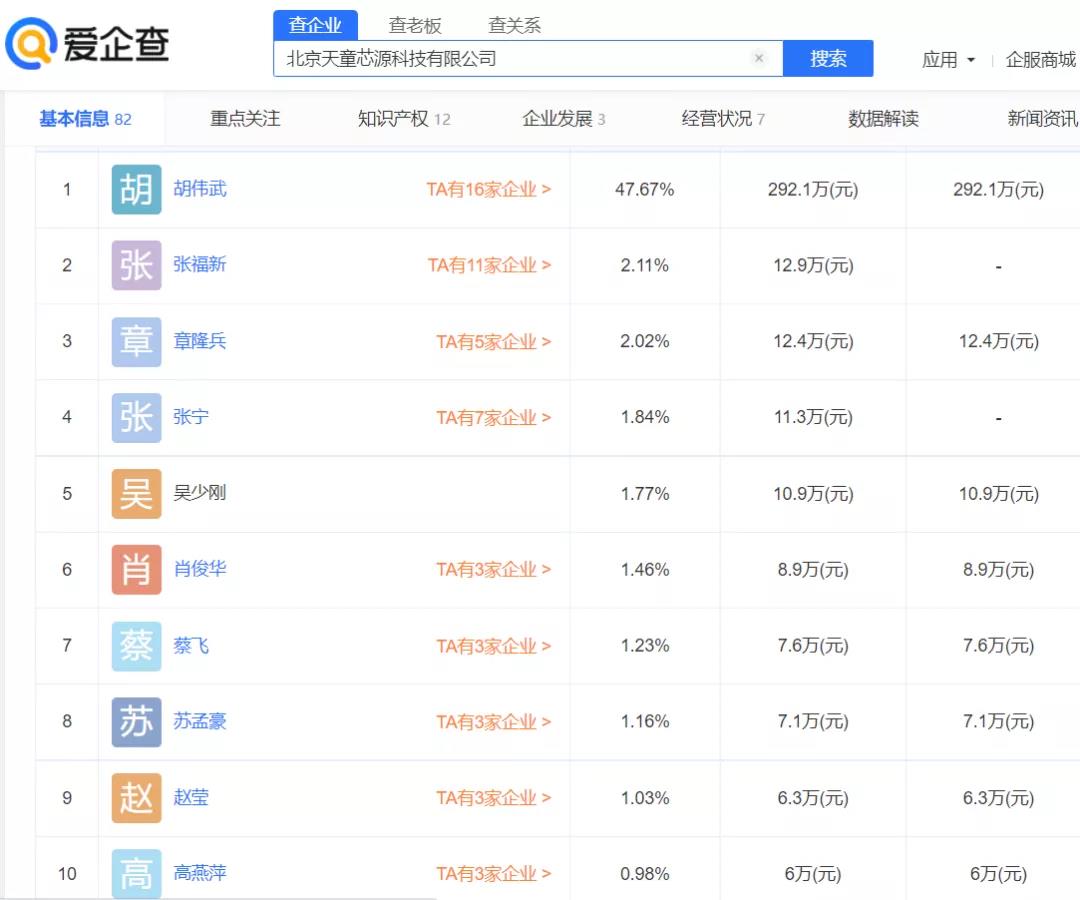Click the blue 搜索 button
The width and height of the screenshot is (1080, 900).
point(828,58)
